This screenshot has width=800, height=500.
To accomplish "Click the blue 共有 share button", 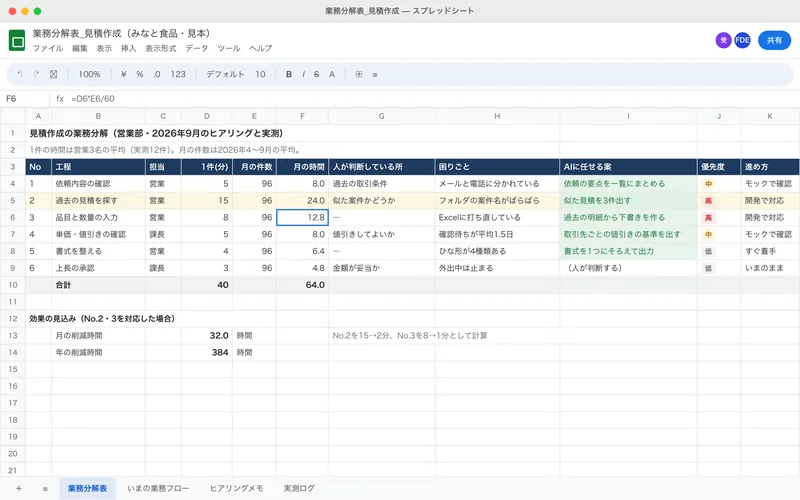I will coord(774,40).
